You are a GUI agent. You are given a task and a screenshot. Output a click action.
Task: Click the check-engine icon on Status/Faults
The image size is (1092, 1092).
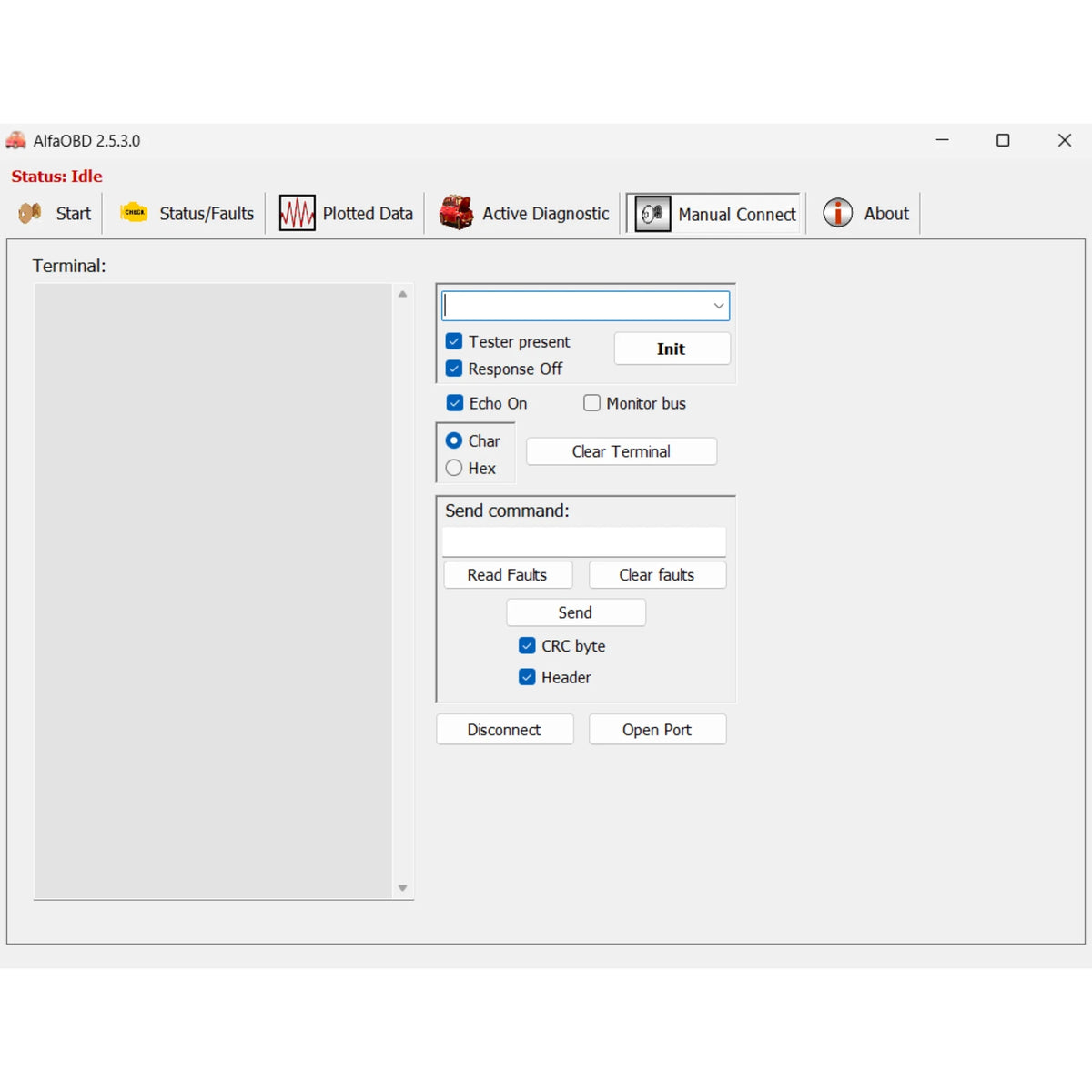point(134,211)
